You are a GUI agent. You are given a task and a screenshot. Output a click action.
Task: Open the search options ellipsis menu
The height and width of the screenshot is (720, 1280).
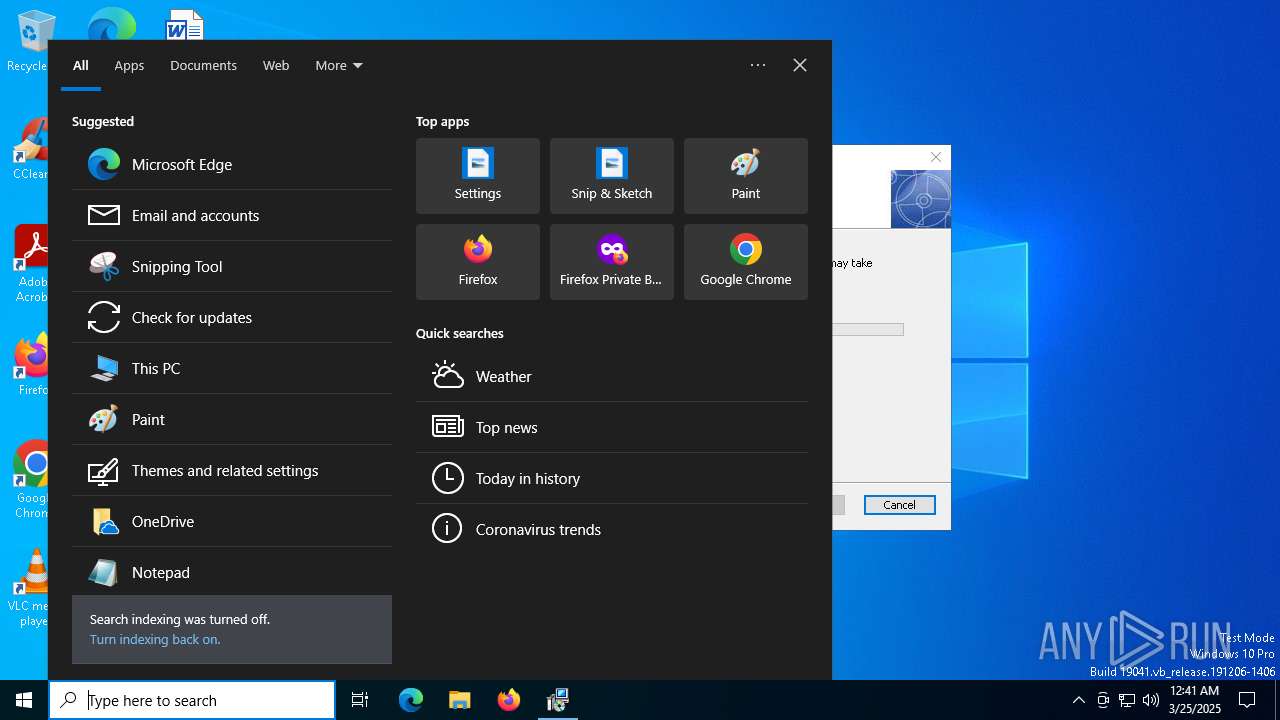pos(758,65)
